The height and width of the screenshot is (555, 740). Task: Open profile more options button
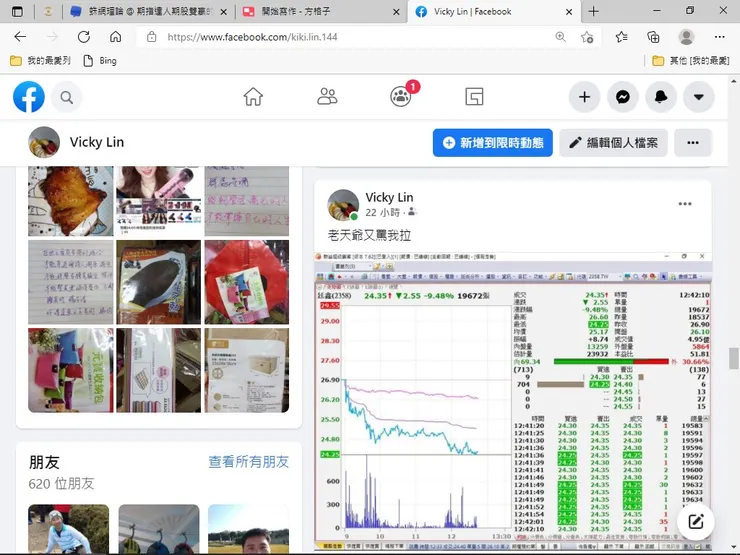(693, 143)
